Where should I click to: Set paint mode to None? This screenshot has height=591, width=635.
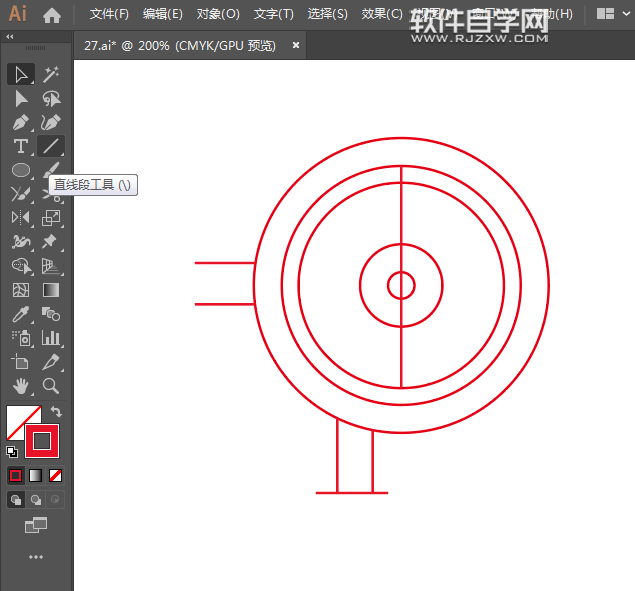click(56, 475)
